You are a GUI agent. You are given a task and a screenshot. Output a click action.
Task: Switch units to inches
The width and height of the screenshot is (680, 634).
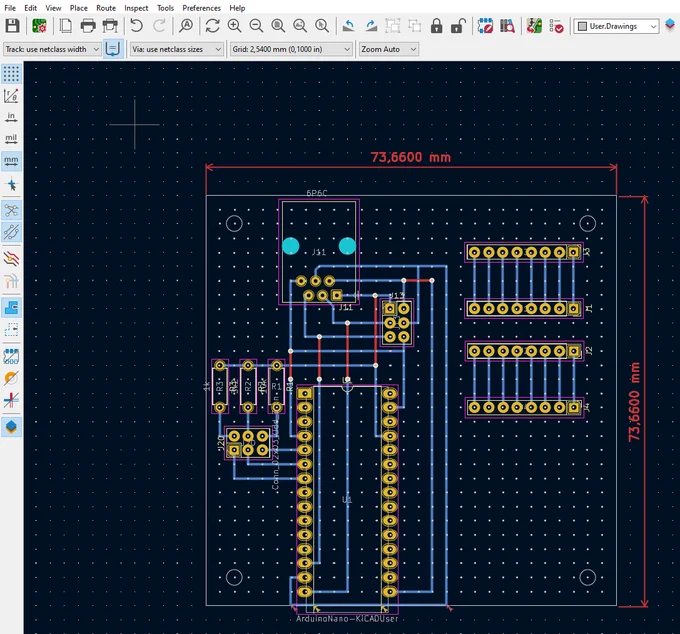11,117
